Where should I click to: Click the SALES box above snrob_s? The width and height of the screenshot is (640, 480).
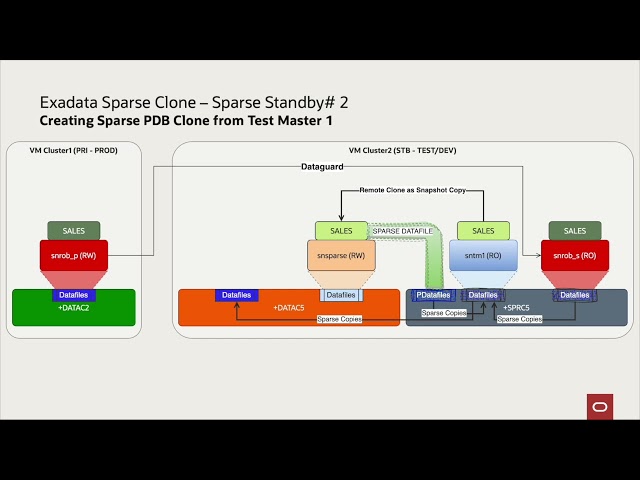point(575,231)
